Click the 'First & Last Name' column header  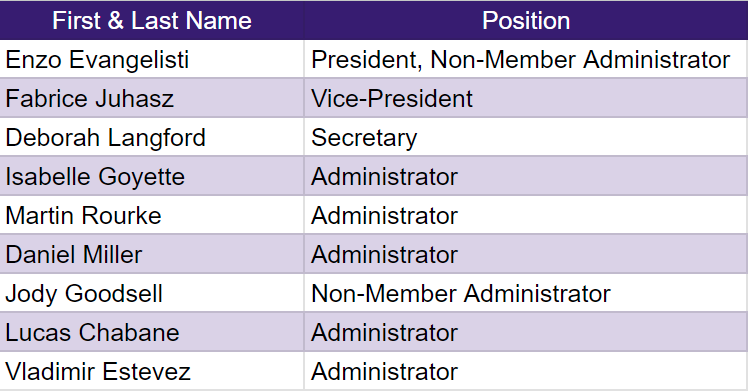(x=152, y=21)
